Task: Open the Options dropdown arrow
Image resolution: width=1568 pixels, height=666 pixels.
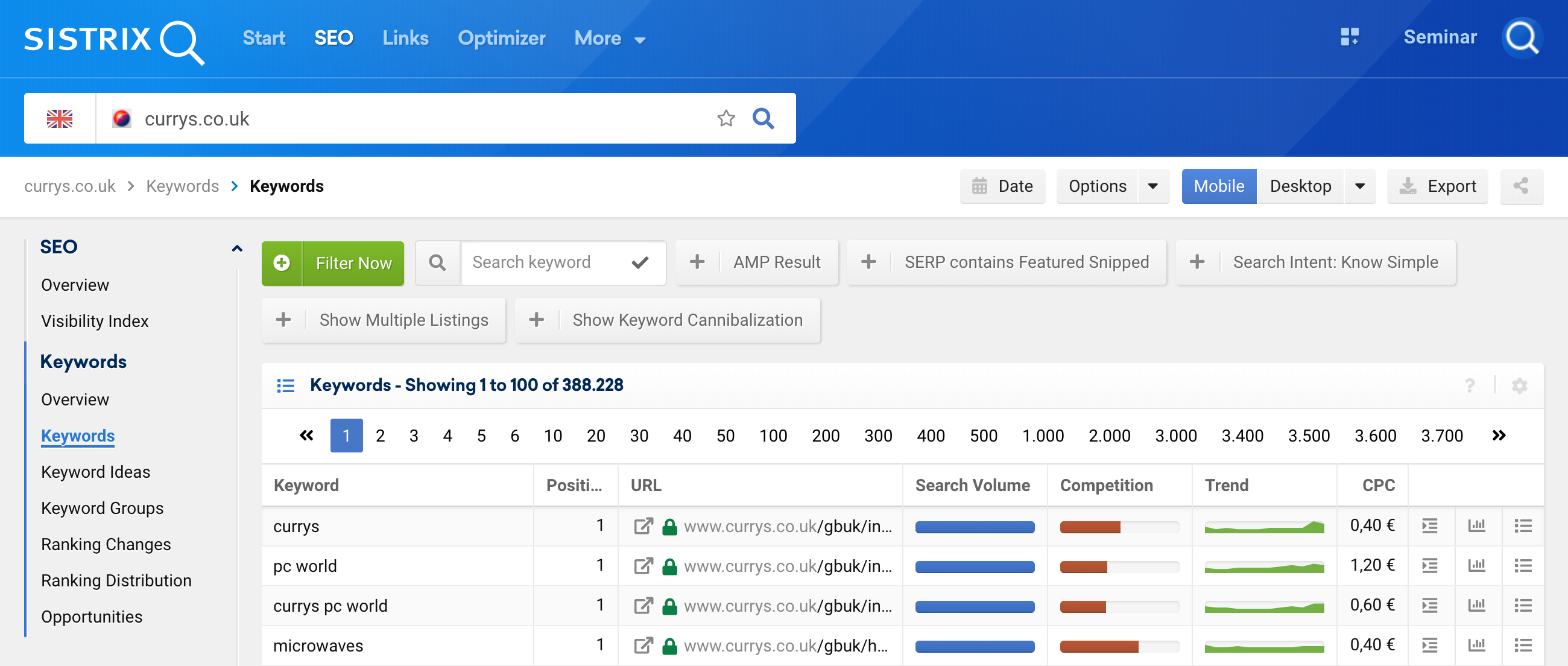Action: click(x=1153, y=186)
